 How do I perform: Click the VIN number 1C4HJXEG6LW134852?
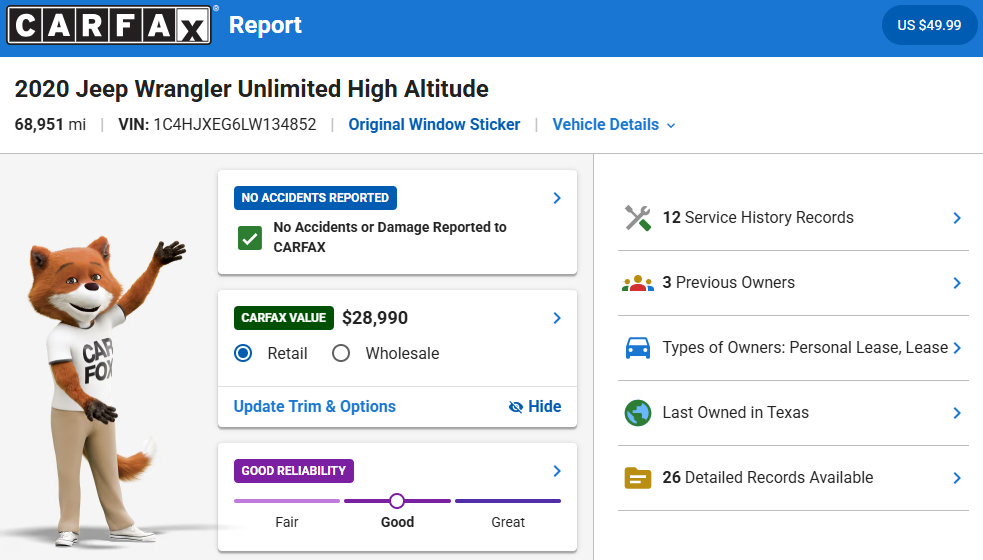tap(234, 124)
